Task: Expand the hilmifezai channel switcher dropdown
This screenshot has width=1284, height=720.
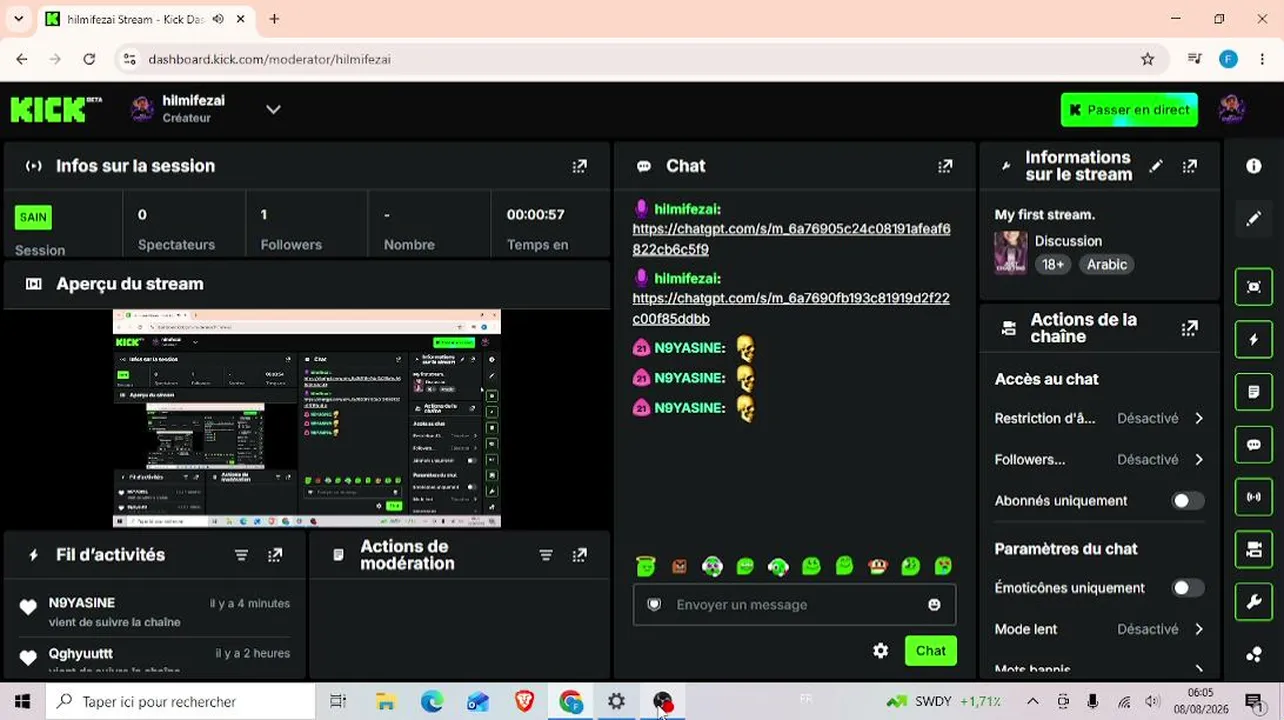Action: coord(273,109)
